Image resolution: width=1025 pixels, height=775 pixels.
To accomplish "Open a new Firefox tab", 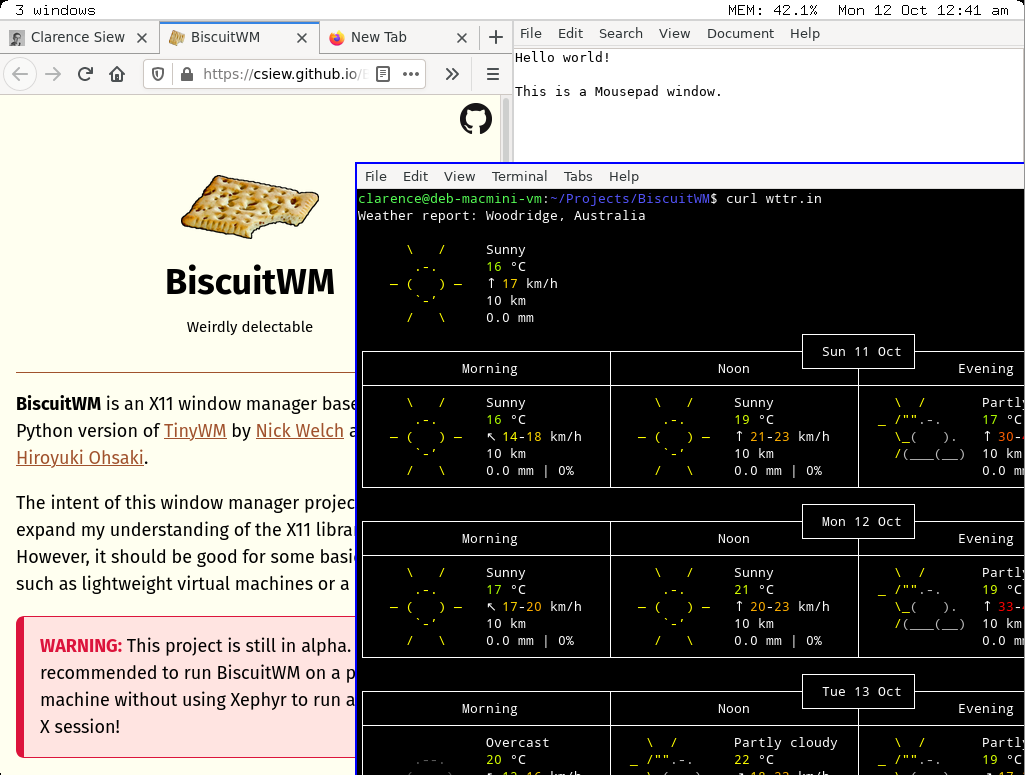I will 496,38.
